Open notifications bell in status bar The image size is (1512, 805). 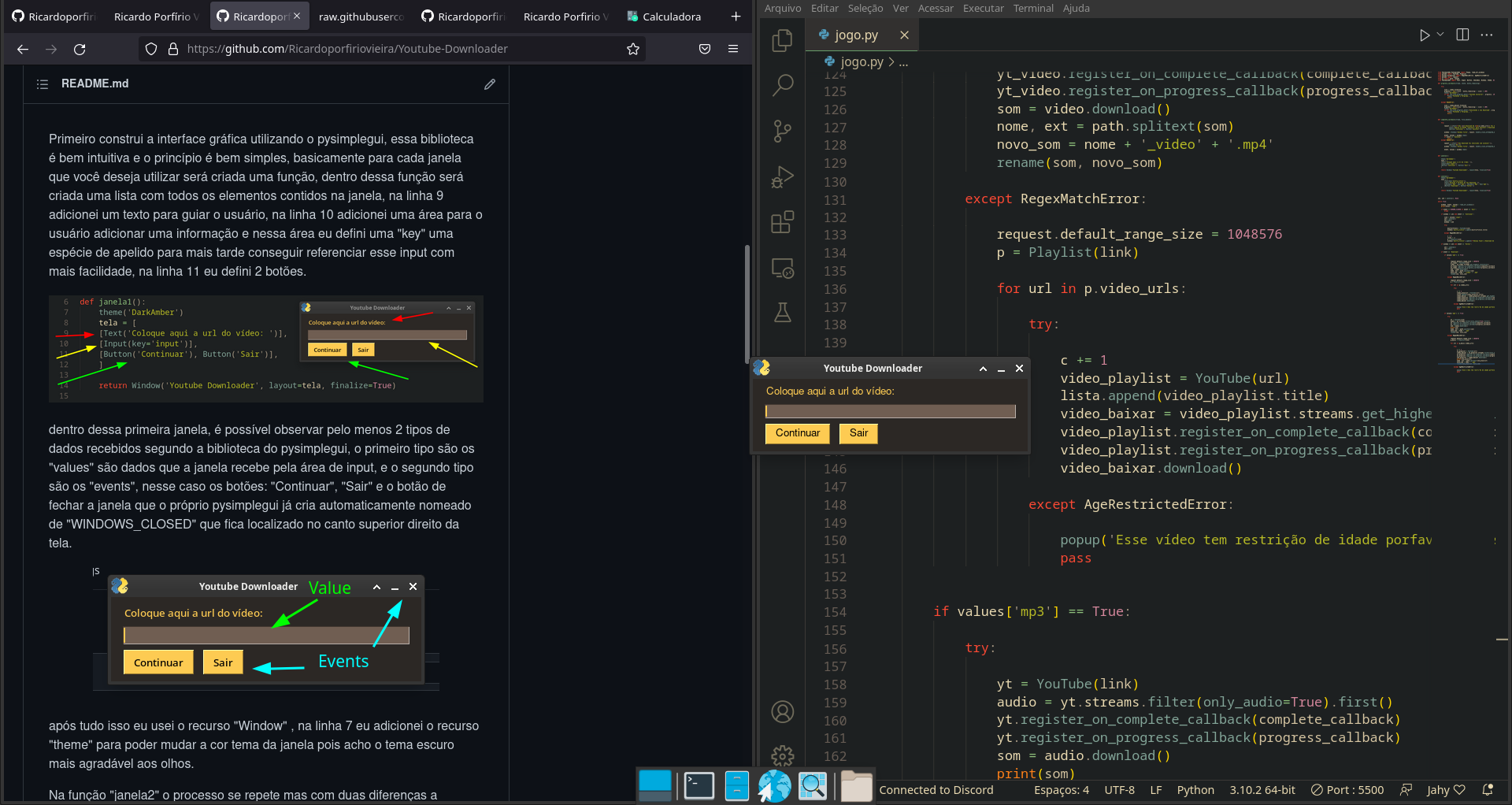point(1488,790)
